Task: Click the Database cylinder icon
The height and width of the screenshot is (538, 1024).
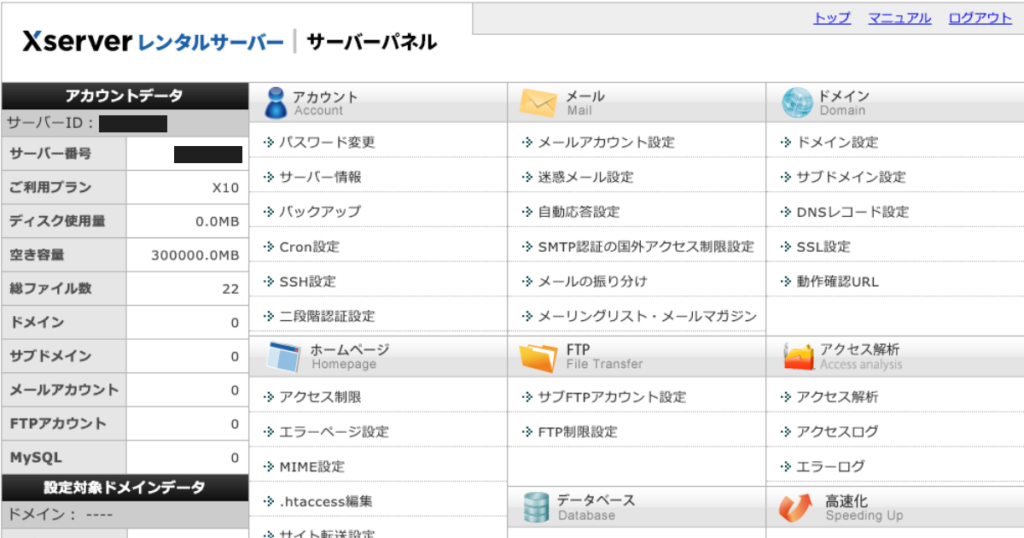Action: pyautogui.click(x=536, y=507)
